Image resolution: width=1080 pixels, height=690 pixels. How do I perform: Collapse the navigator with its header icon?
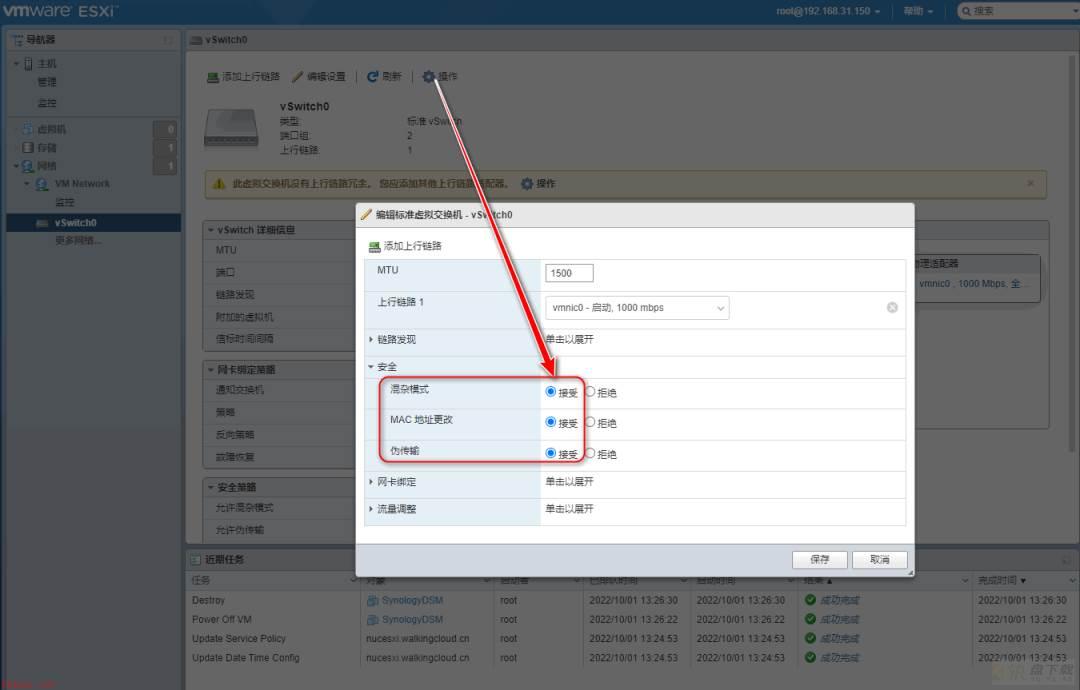pyautogui.click(x=168, y=40)
